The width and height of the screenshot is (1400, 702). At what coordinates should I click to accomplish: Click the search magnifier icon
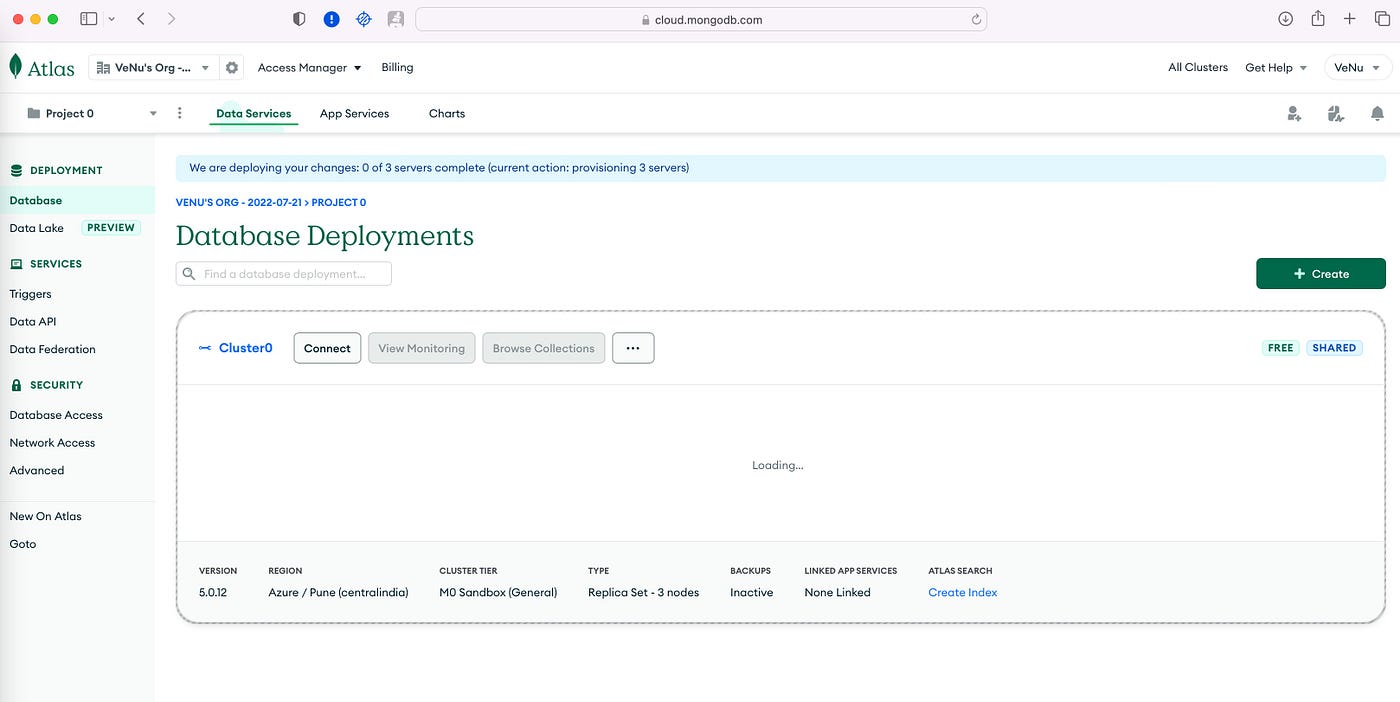pos(189,274)
